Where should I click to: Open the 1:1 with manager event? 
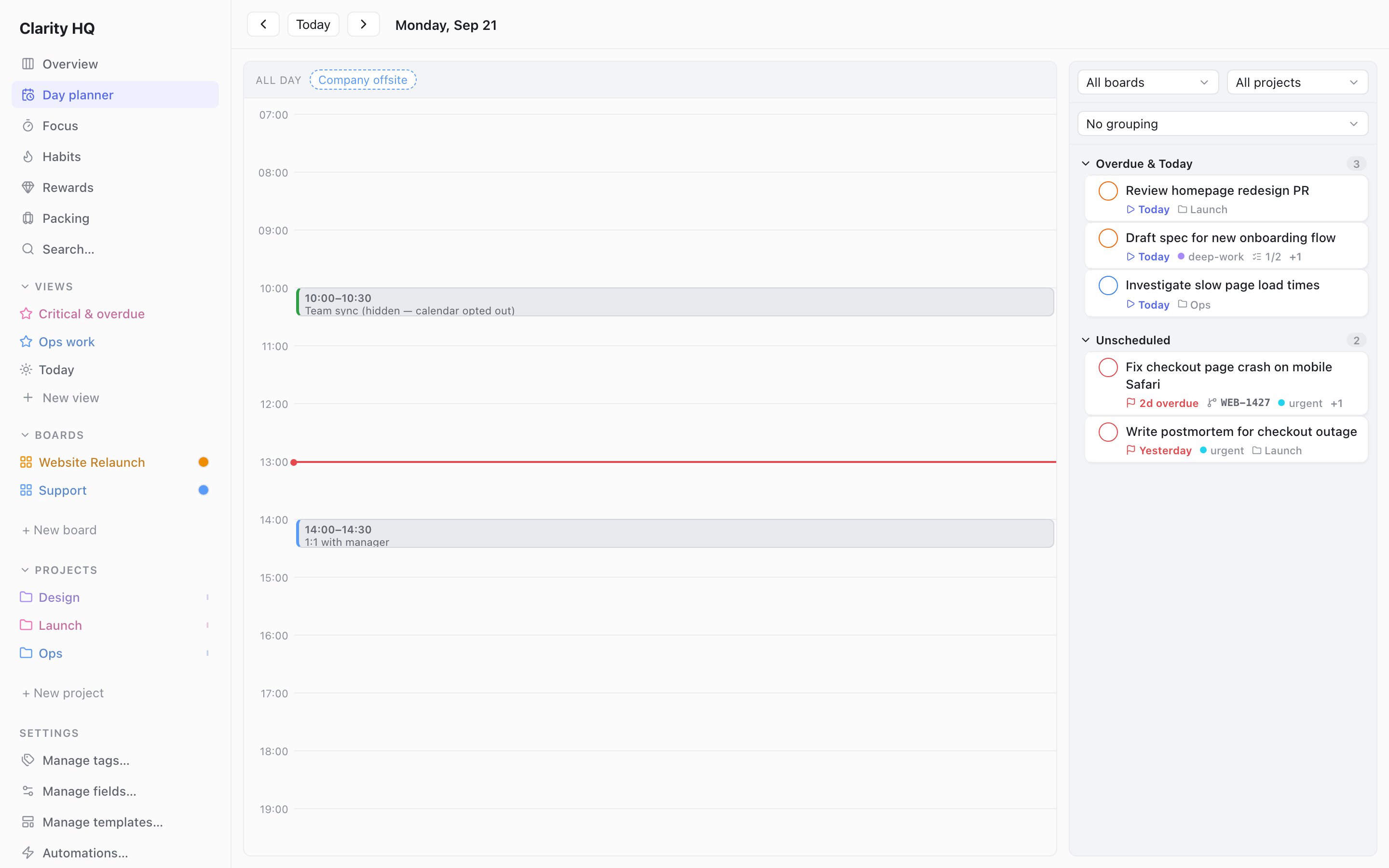pyautogui.click(x=675, y=533)
